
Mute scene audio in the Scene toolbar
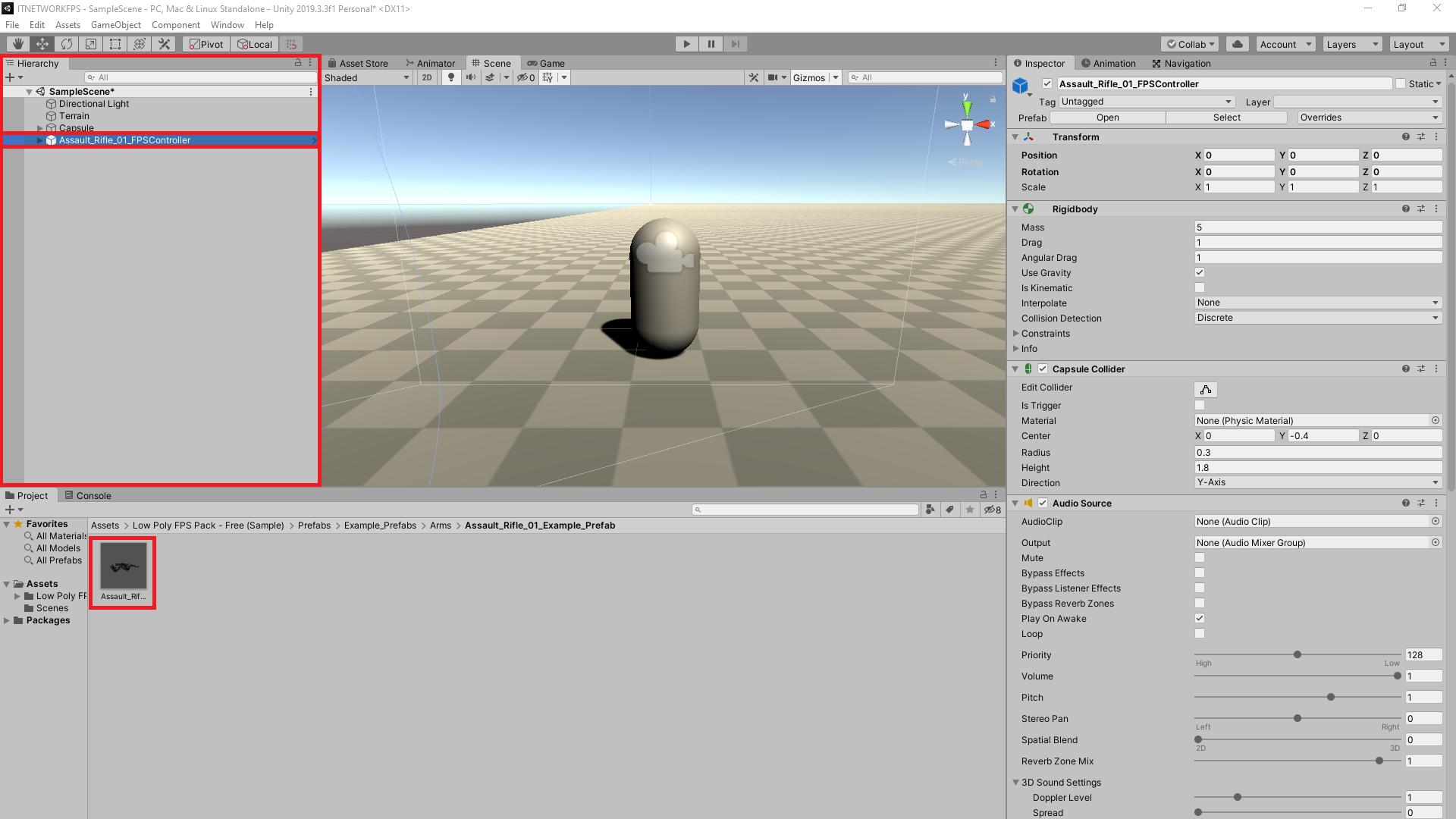tap(471, 77)
